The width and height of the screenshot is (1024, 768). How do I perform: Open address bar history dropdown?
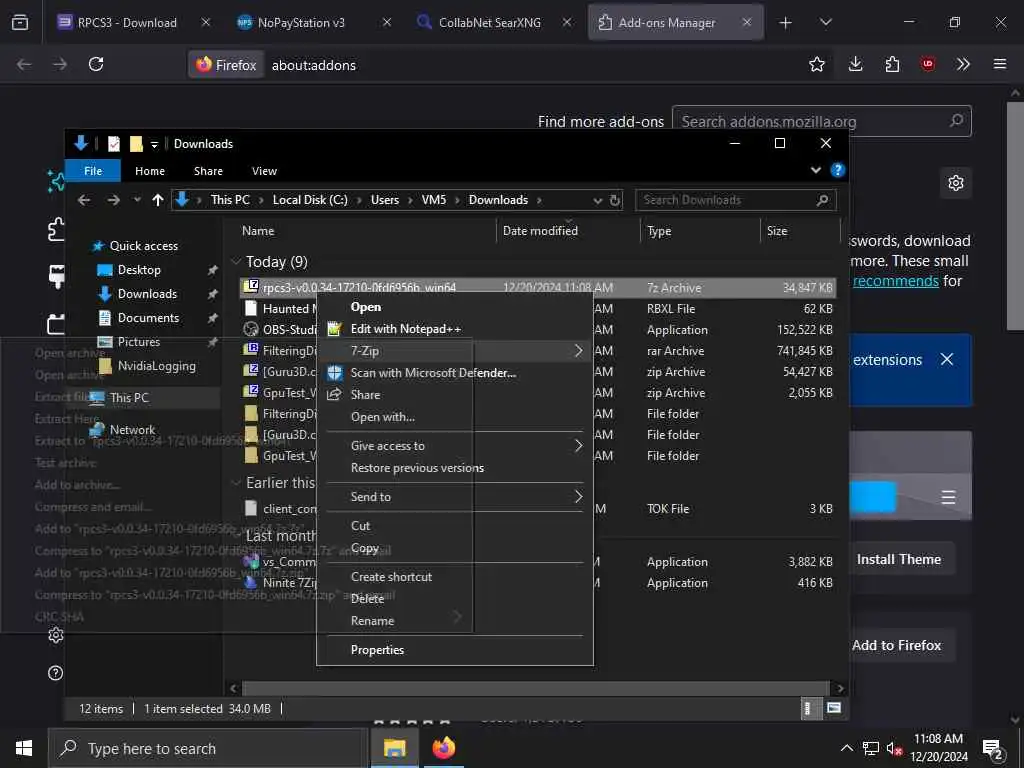point(598,200)
